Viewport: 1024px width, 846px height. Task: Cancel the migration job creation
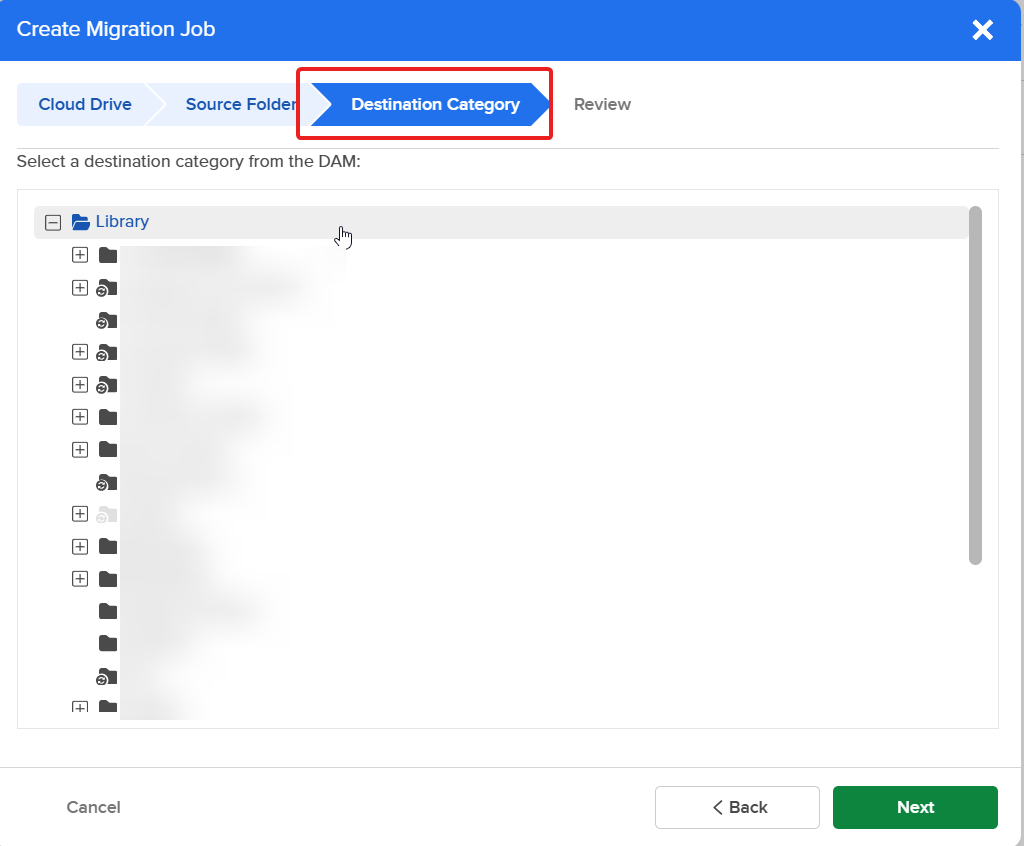click(x=93, y=807)
